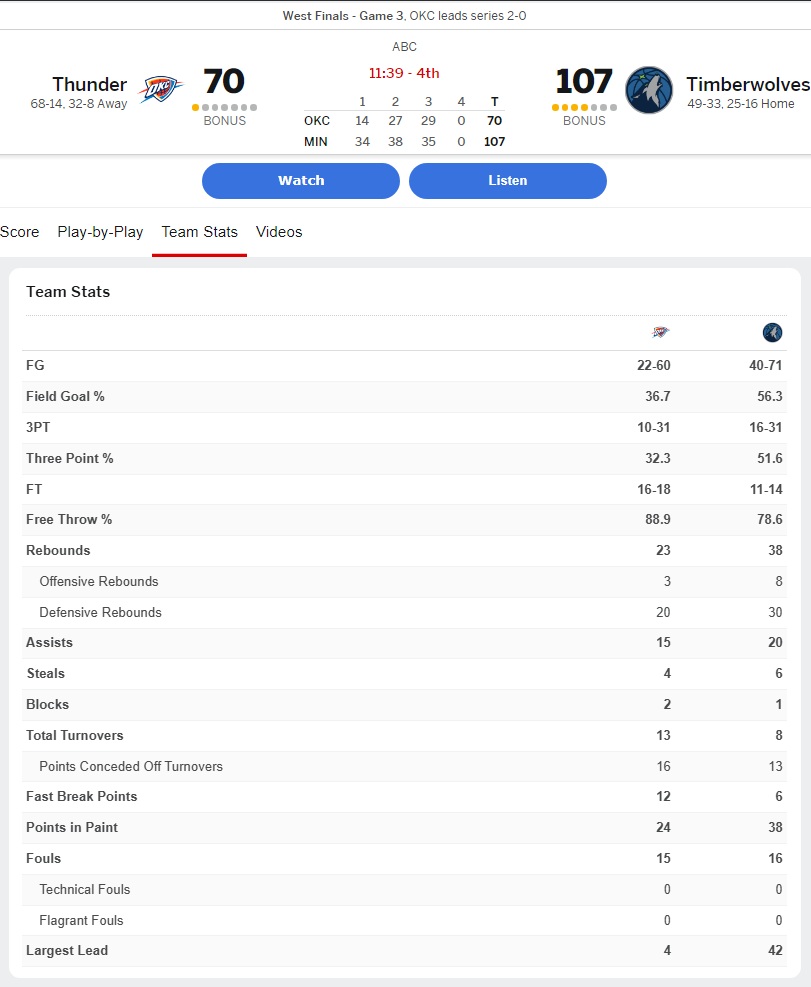
Task: Open the Timberwolves team name link
Action: [748, 84]
